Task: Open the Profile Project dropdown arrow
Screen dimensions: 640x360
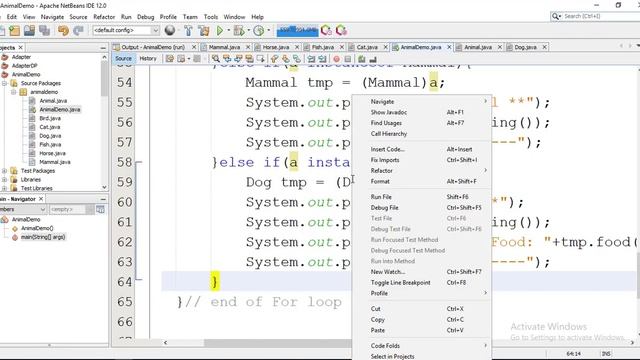Action: pyautogui.click(x=268, y=30)
